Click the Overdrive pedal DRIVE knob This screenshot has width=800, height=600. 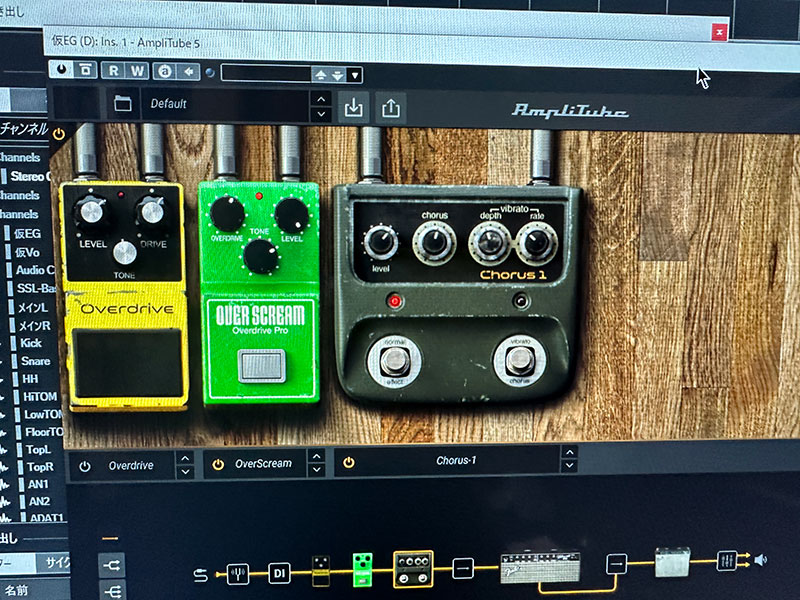click(152, 211)
